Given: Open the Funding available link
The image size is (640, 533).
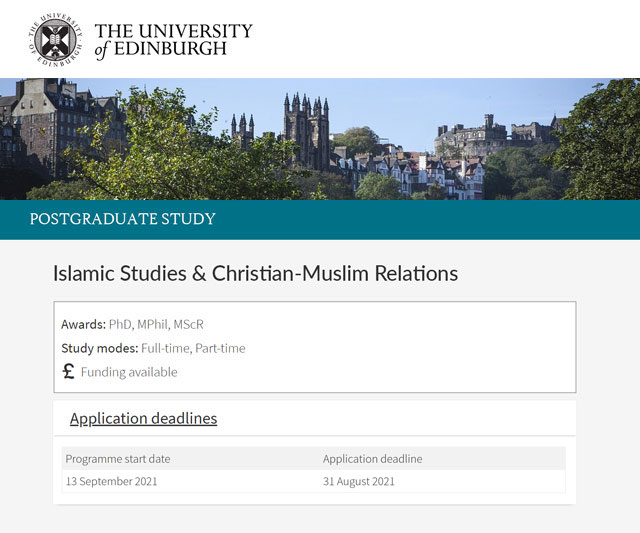Looking at the screenshot, I should (129, 372).
